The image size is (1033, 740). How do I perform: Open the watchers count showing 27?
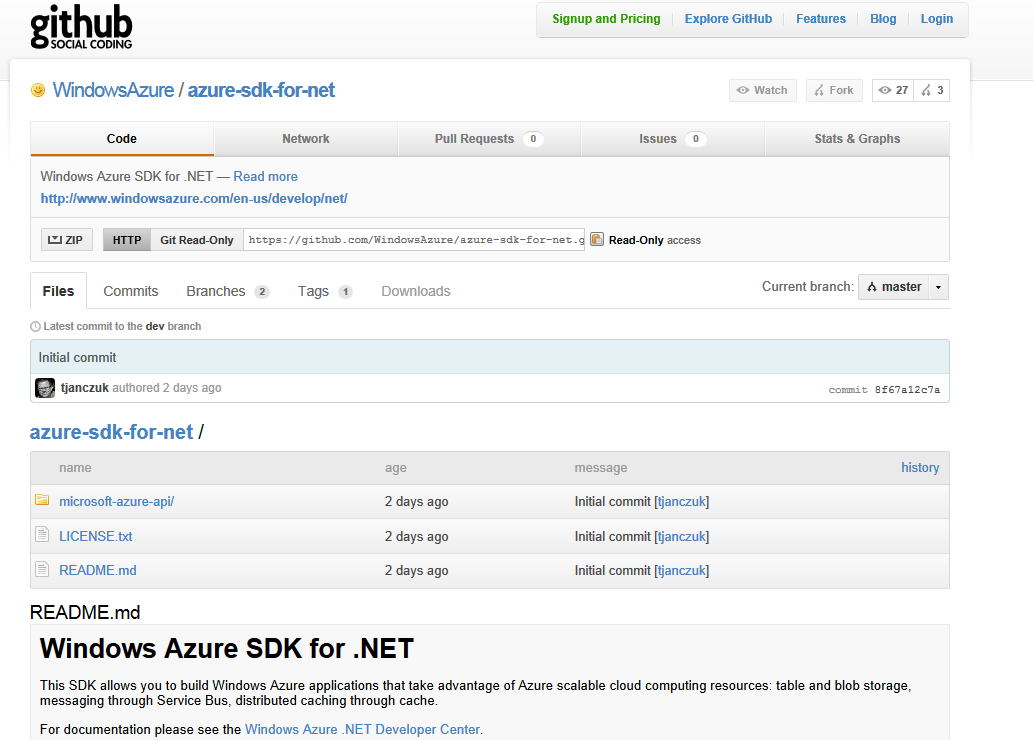(x=893, y=90)
